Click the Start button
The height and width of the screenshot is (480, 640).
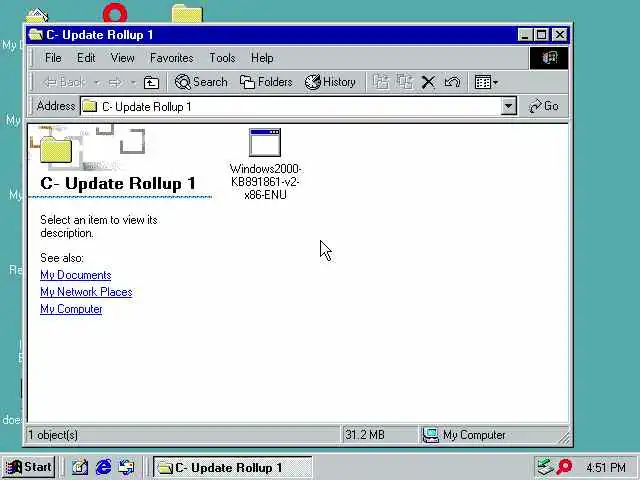pos(28,467)
